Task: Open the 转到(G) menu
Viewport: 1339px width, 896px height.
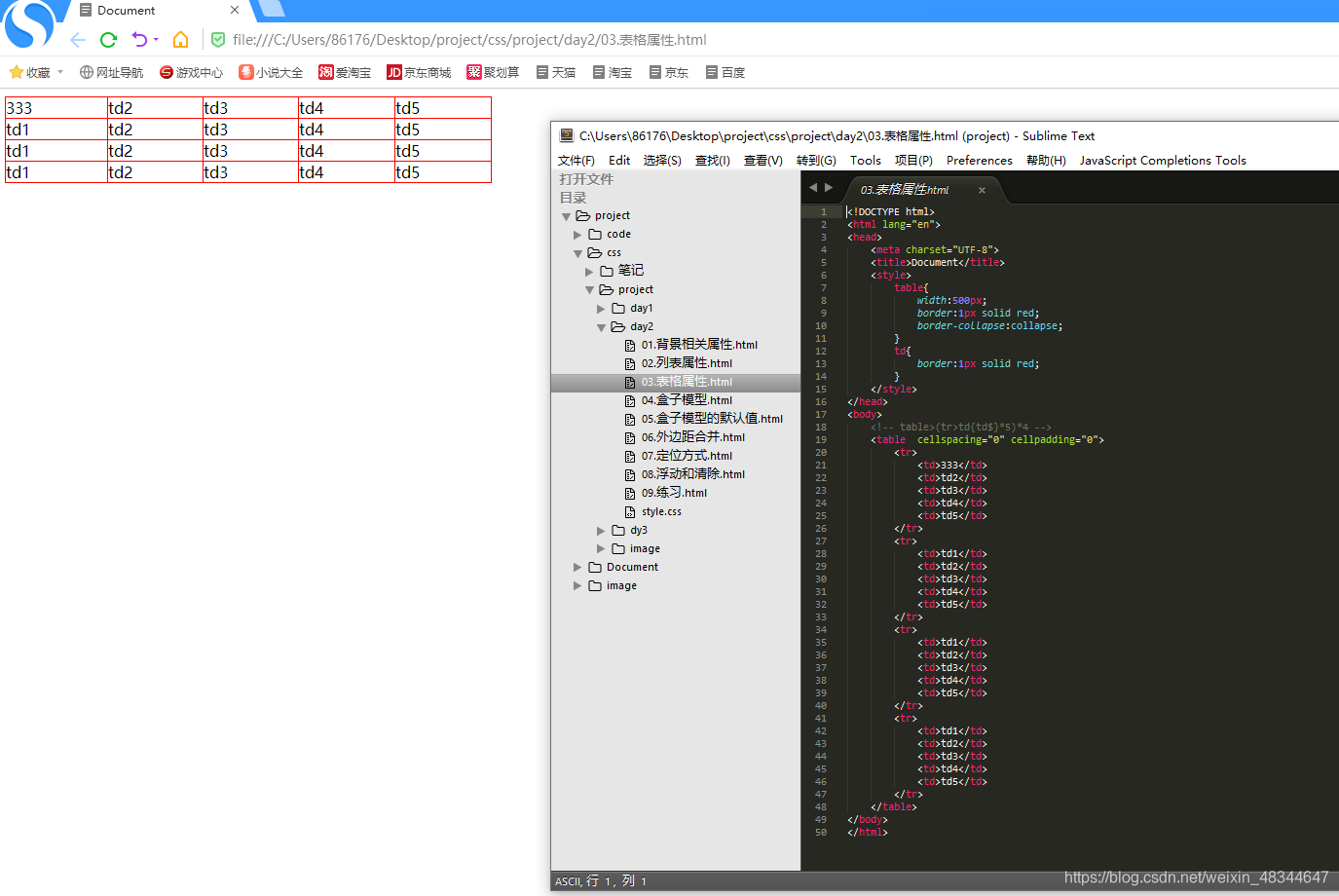Action: [816, 161]
